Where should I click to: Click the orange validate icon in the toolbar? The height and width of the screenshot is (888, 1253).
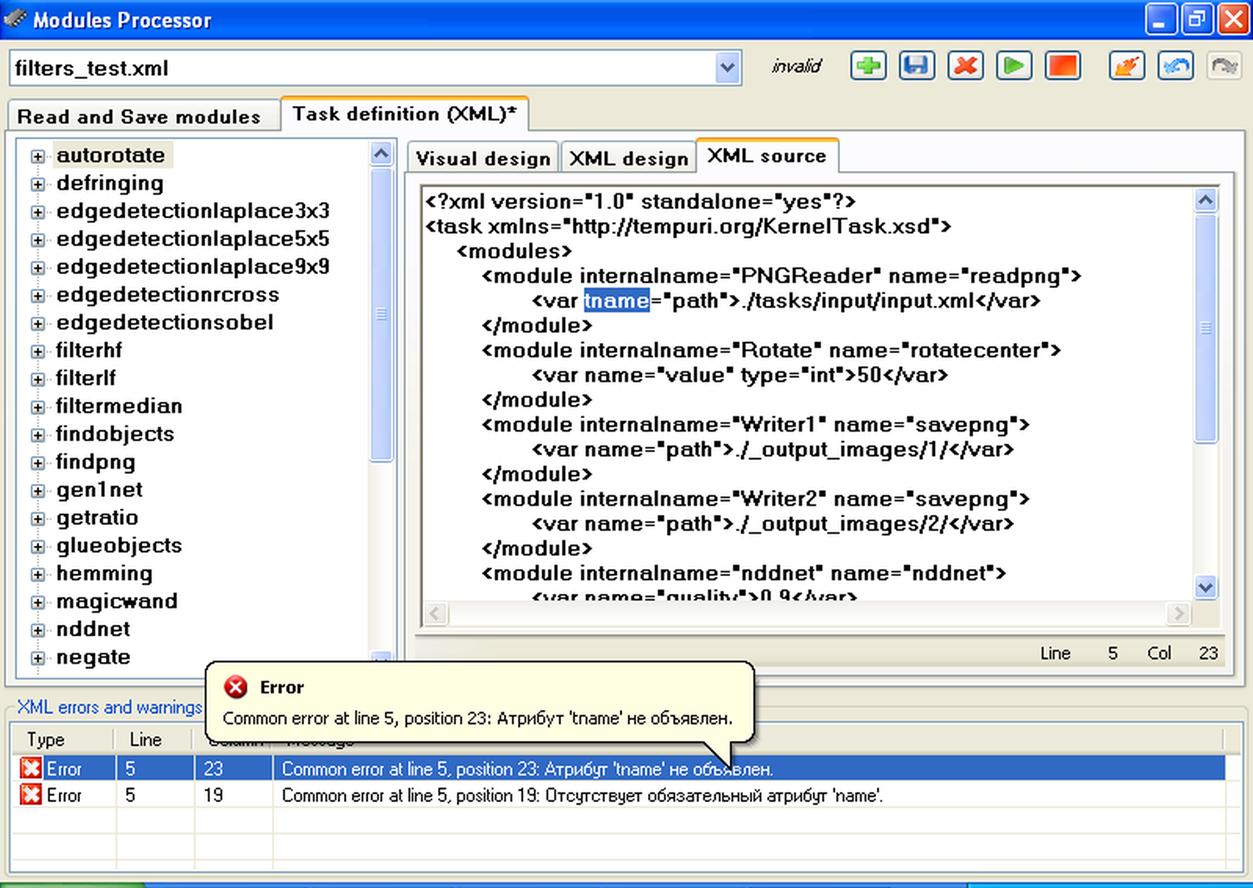point(1127,67)
